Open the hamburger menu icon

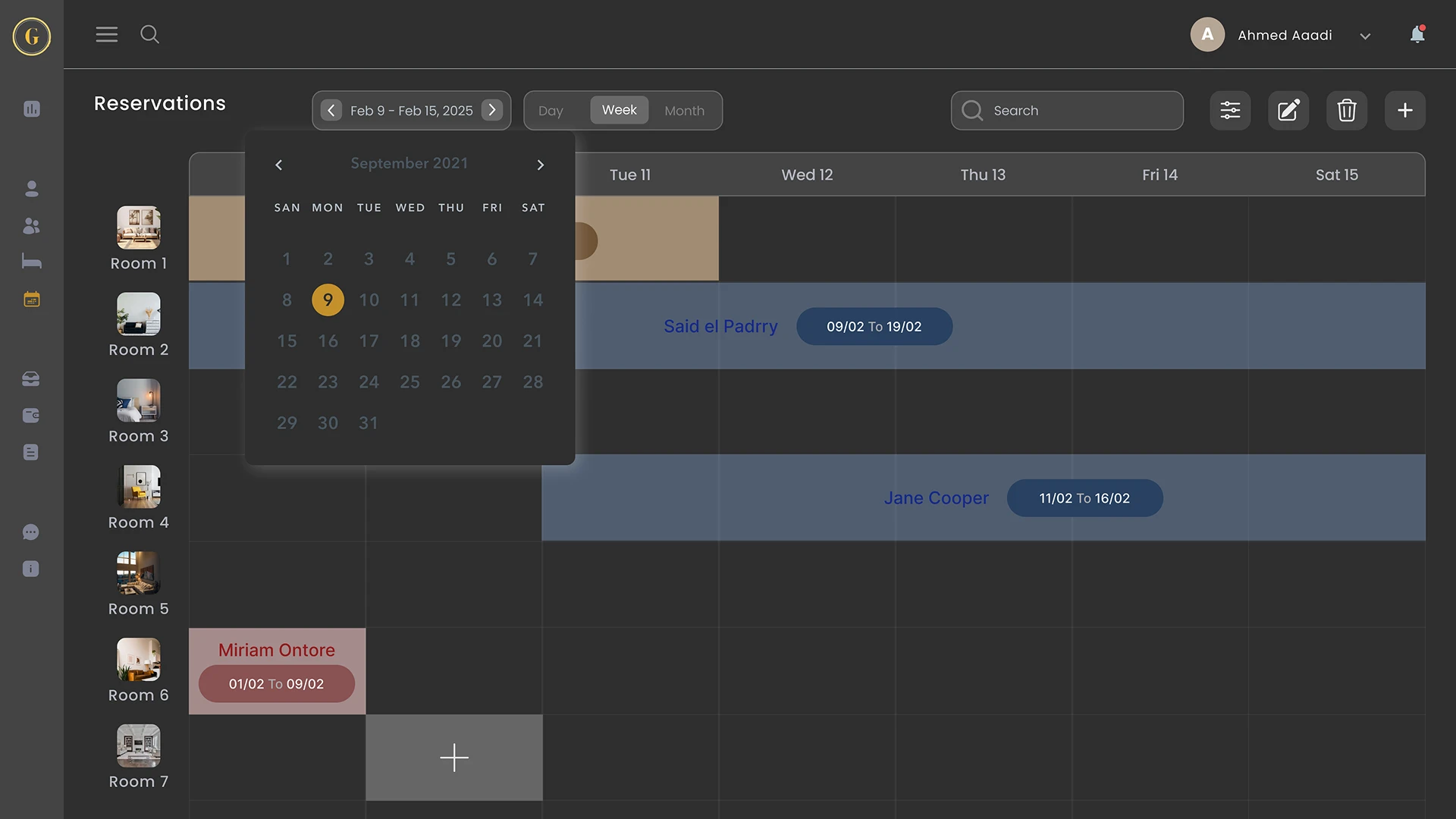[106, 34]
